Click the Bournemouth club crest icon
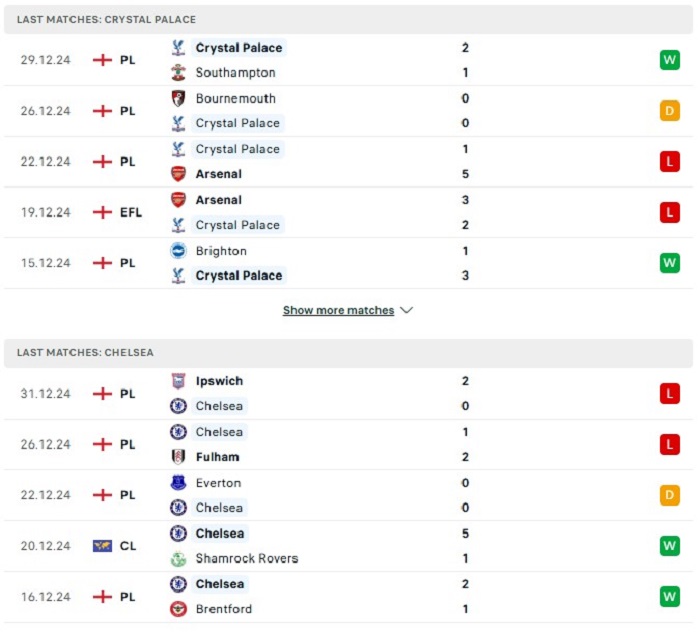The width and height of the screenshot is (700, 634). [178, 98]
